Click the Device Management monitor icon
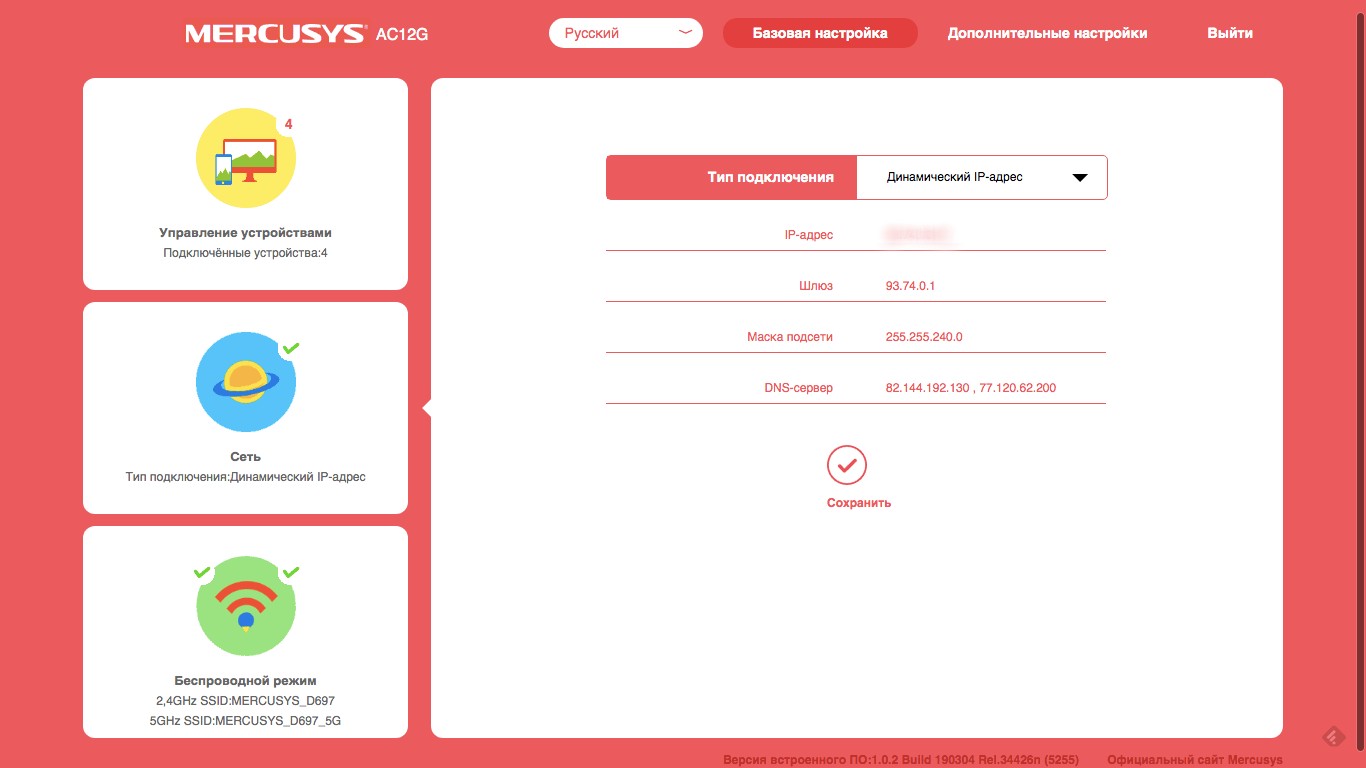1366x768 pixels. point(245,158)
